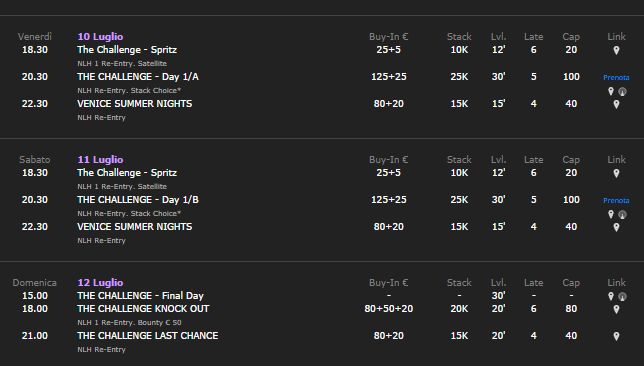Open location pin for THE CHALLENGE KNOCK OUT
The width and height of the screenshot is (644, 366).
616,309
